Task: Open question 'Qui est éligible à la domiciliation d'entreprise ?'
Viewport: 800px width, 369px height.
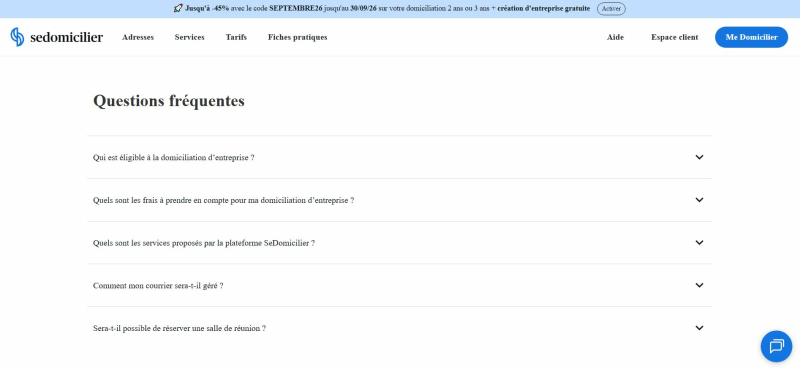Action: (x=399, y=157)
